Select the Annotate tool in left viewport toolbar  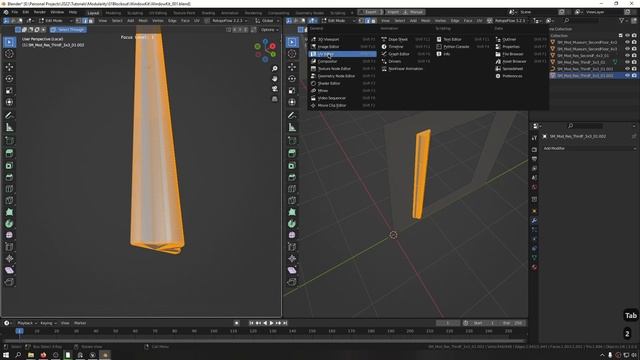[x=9, y=116]
